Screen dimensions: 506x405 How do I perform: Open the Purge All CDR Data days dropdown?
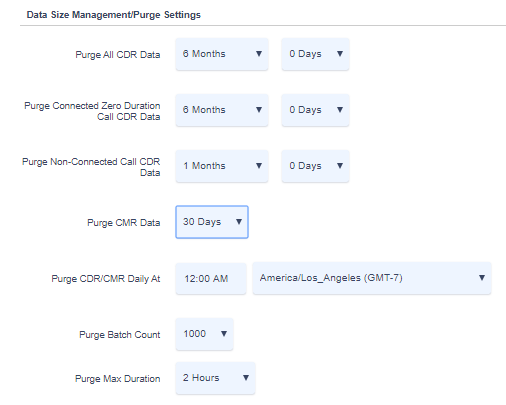coord(315,54)
